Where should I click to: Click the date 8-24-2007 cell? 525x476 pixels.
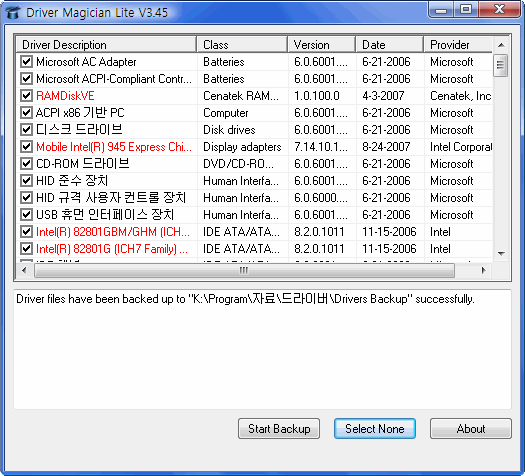pyautogui.click(x=386, y=147)
